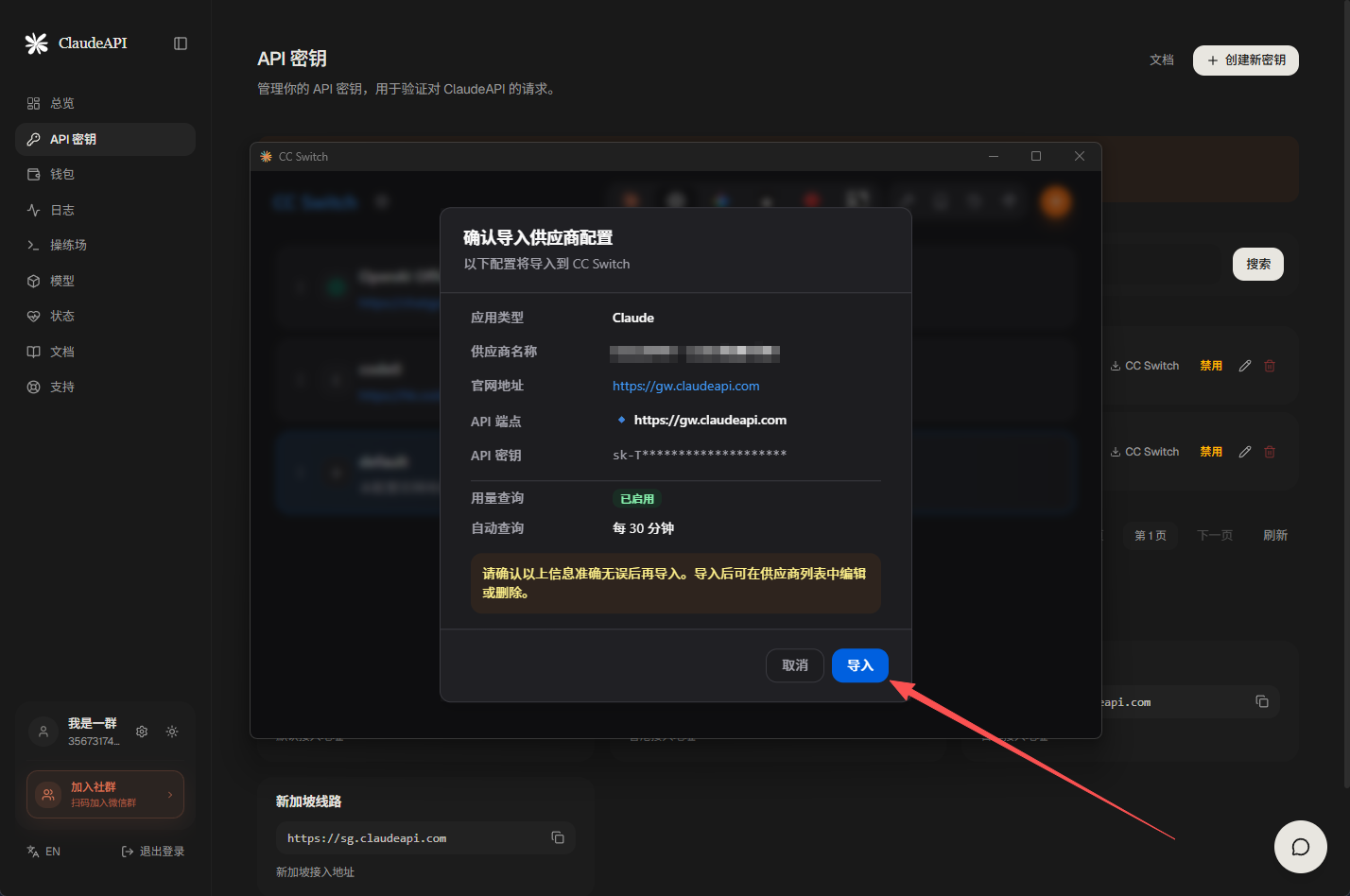Screen dimensions: 1350x896
Task: Open 模型 models page
Action: pyautogui.click(x=105, y=281)
